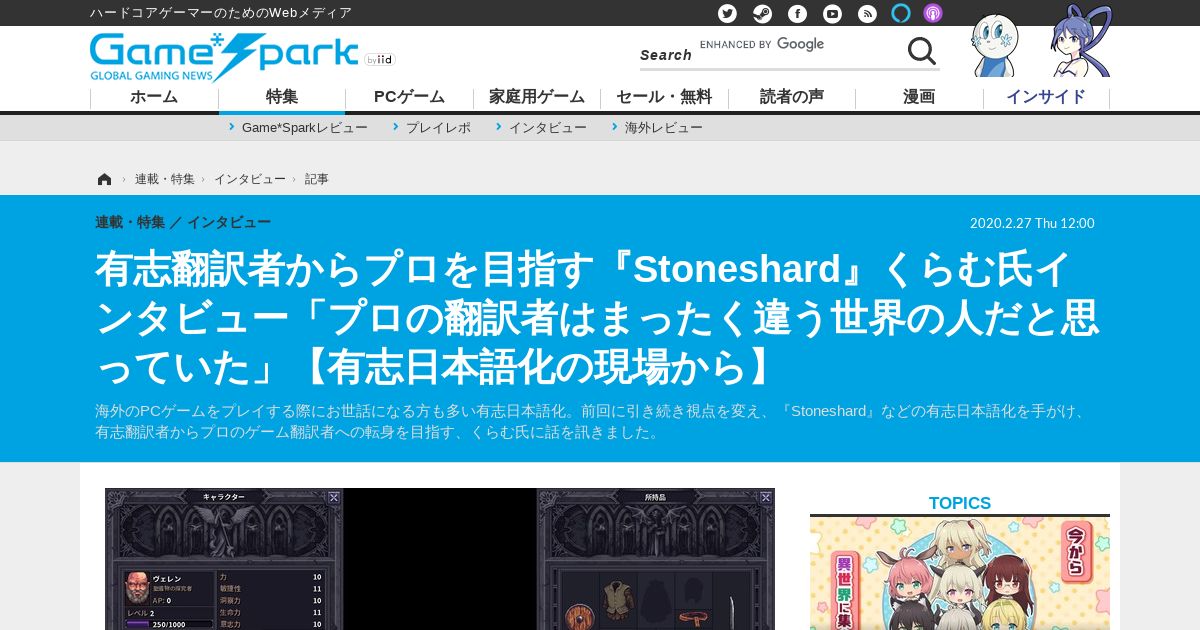Go to インタビュー submenu link
The image size is (1200, 630).
547,128
